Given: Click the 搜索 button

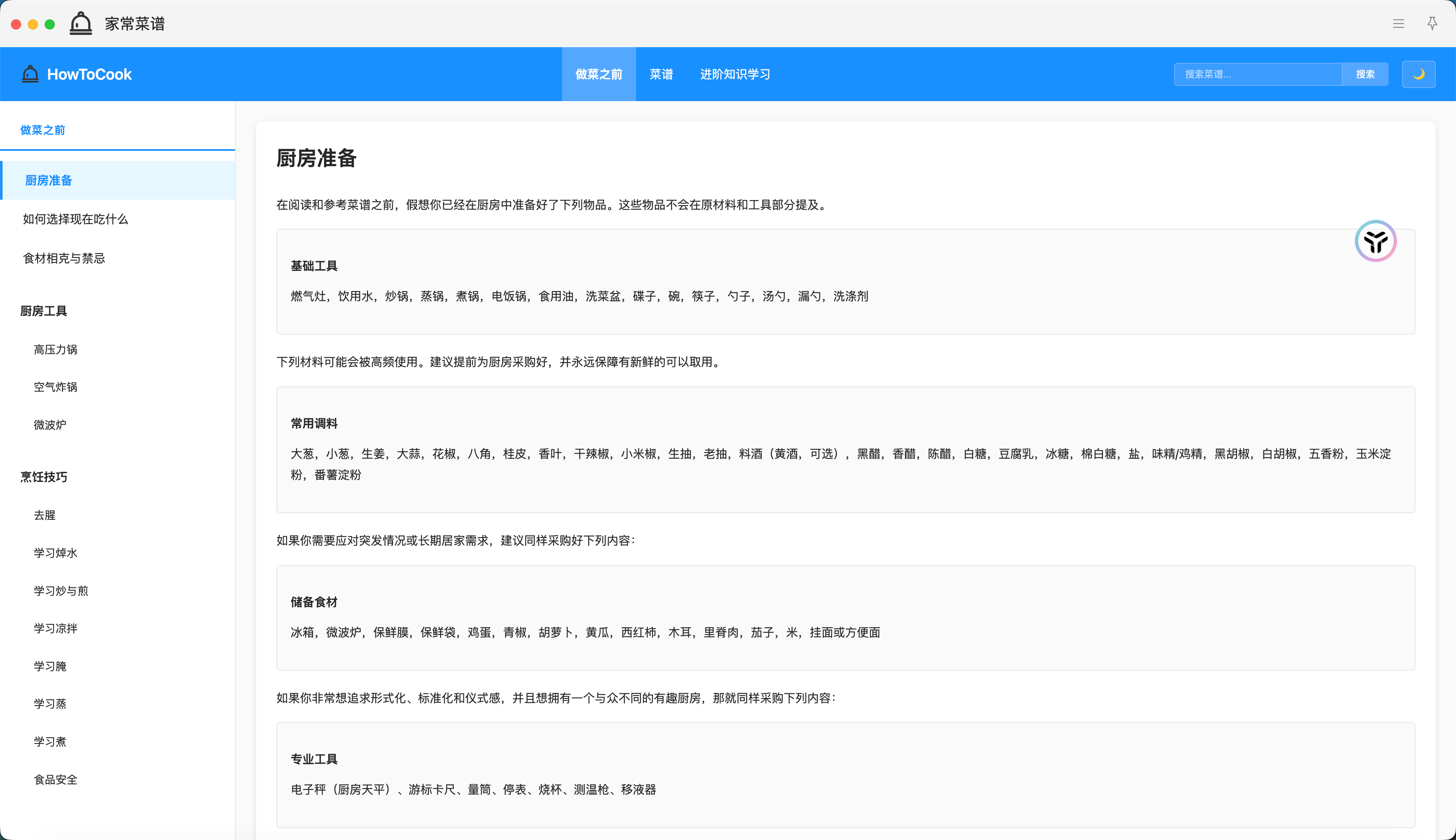Looking at the screenshot, I should (x=1365, y=74).
